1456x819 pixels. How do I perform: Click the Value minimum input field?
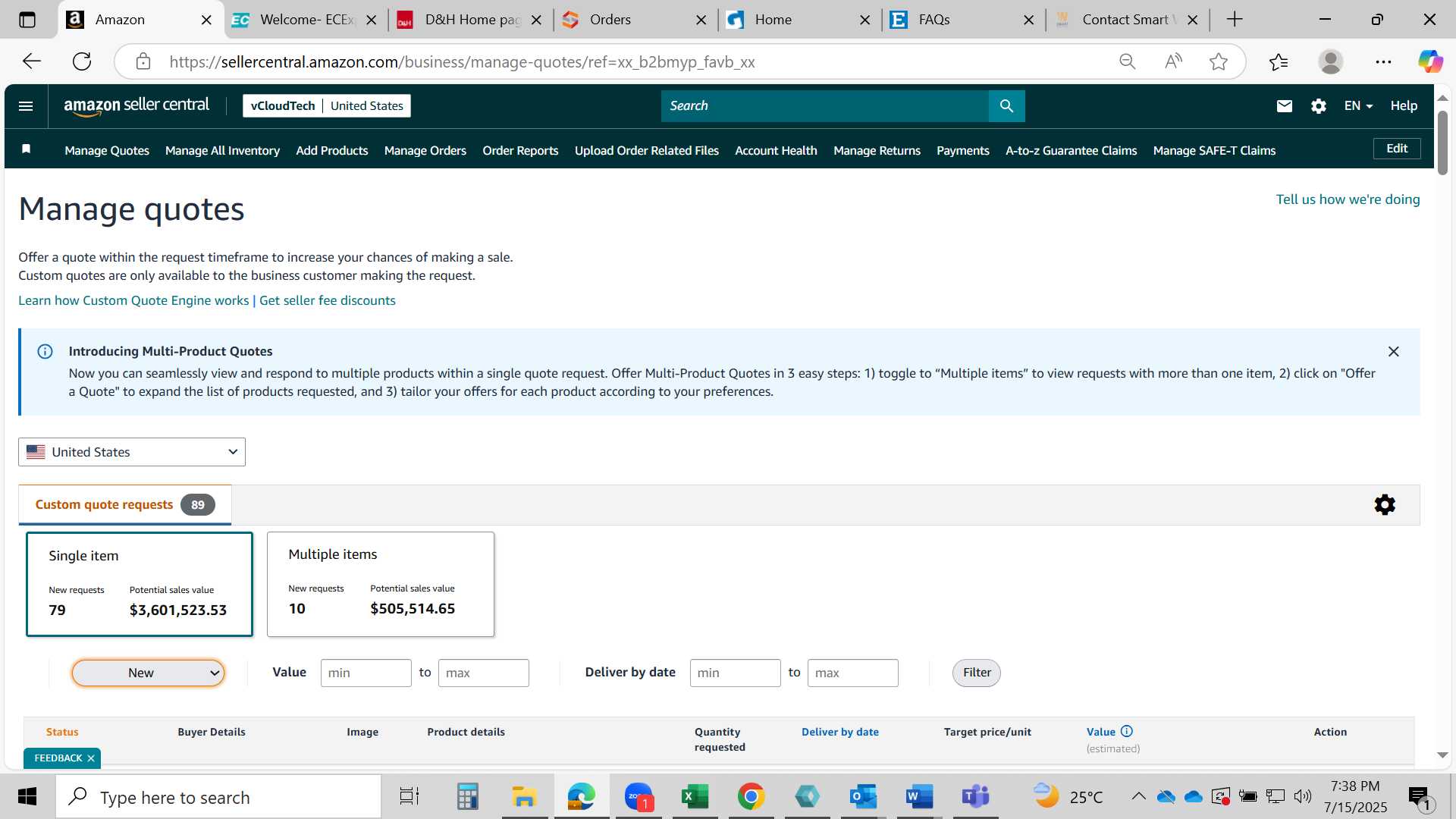pos(366,673)
